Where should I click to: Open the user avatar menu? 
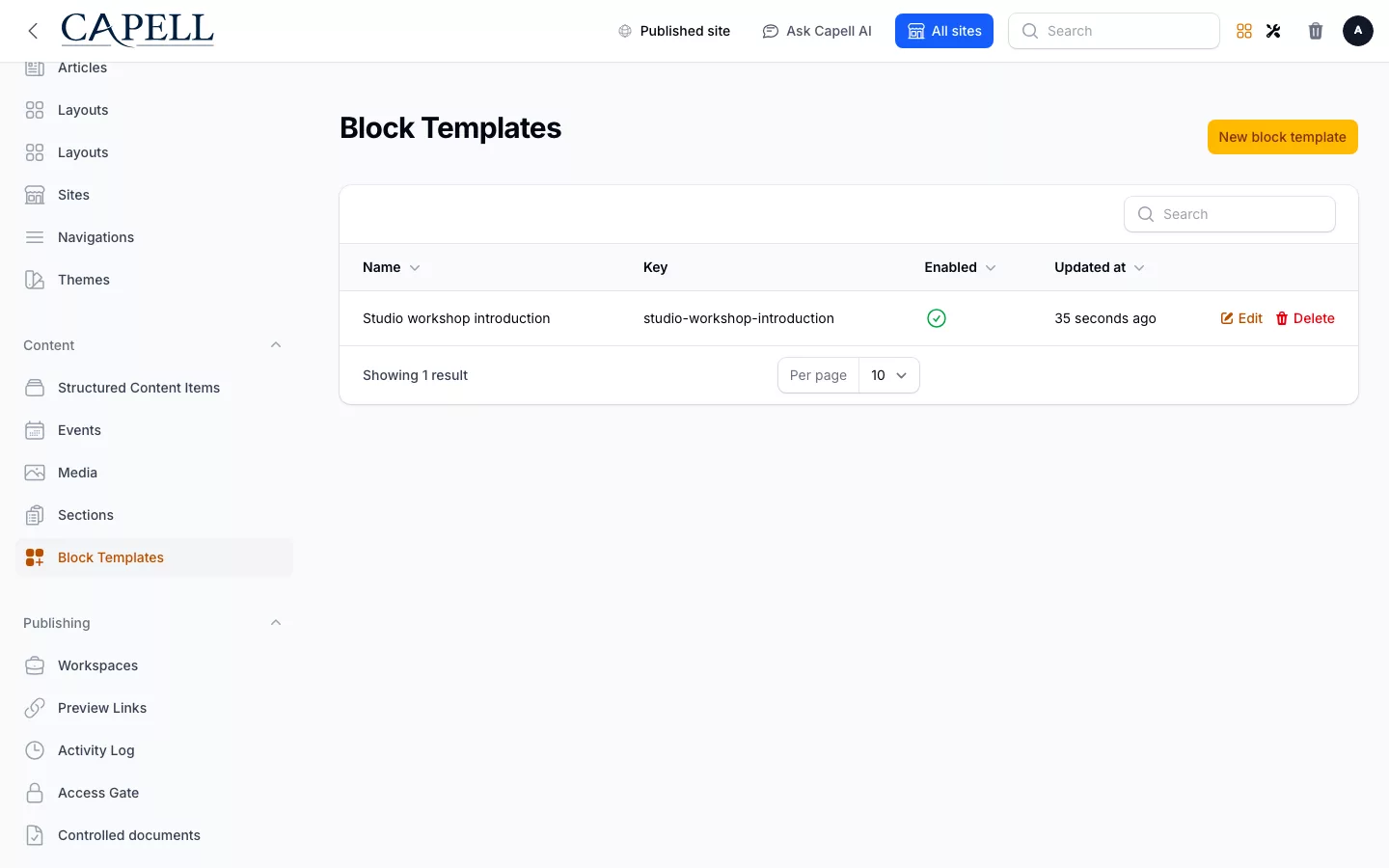1358,31
